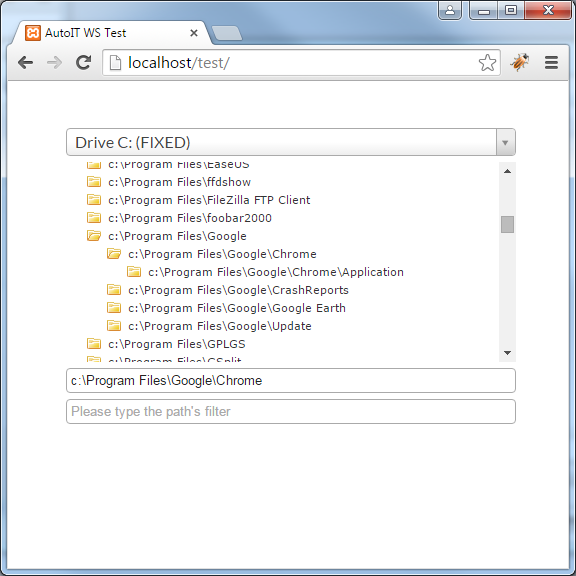Click the tree scrollbar up arrow
The image size is (576, 576).
(507, 171)
